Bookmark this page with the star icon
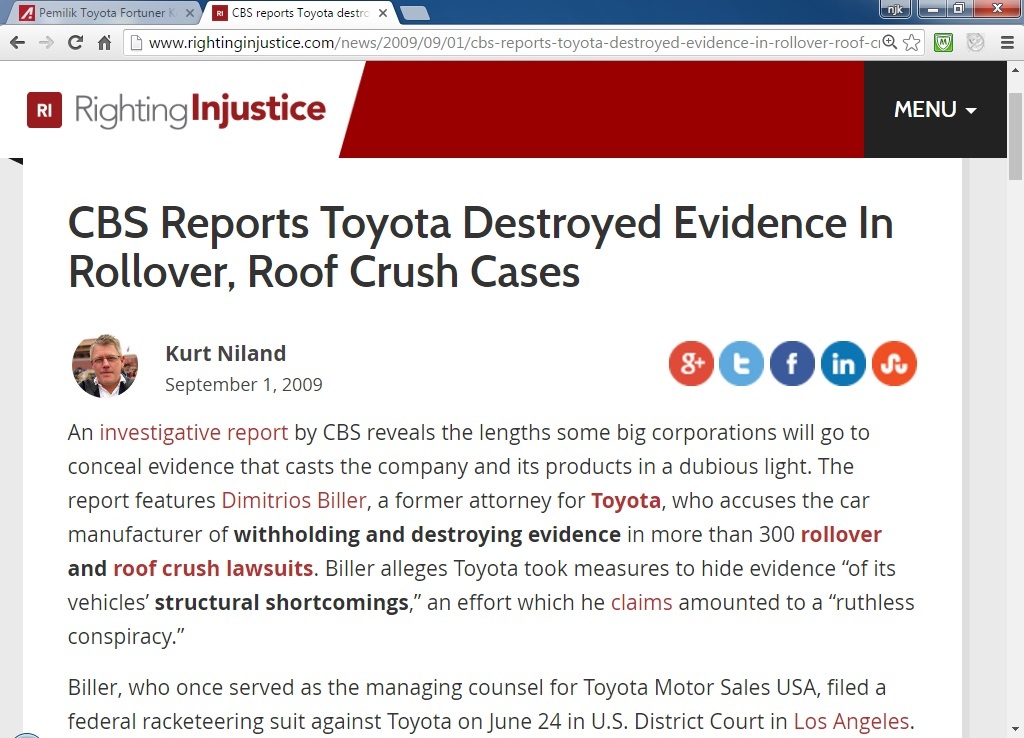The height and width of the screenshot is (738, 1024). coord(912,43)
